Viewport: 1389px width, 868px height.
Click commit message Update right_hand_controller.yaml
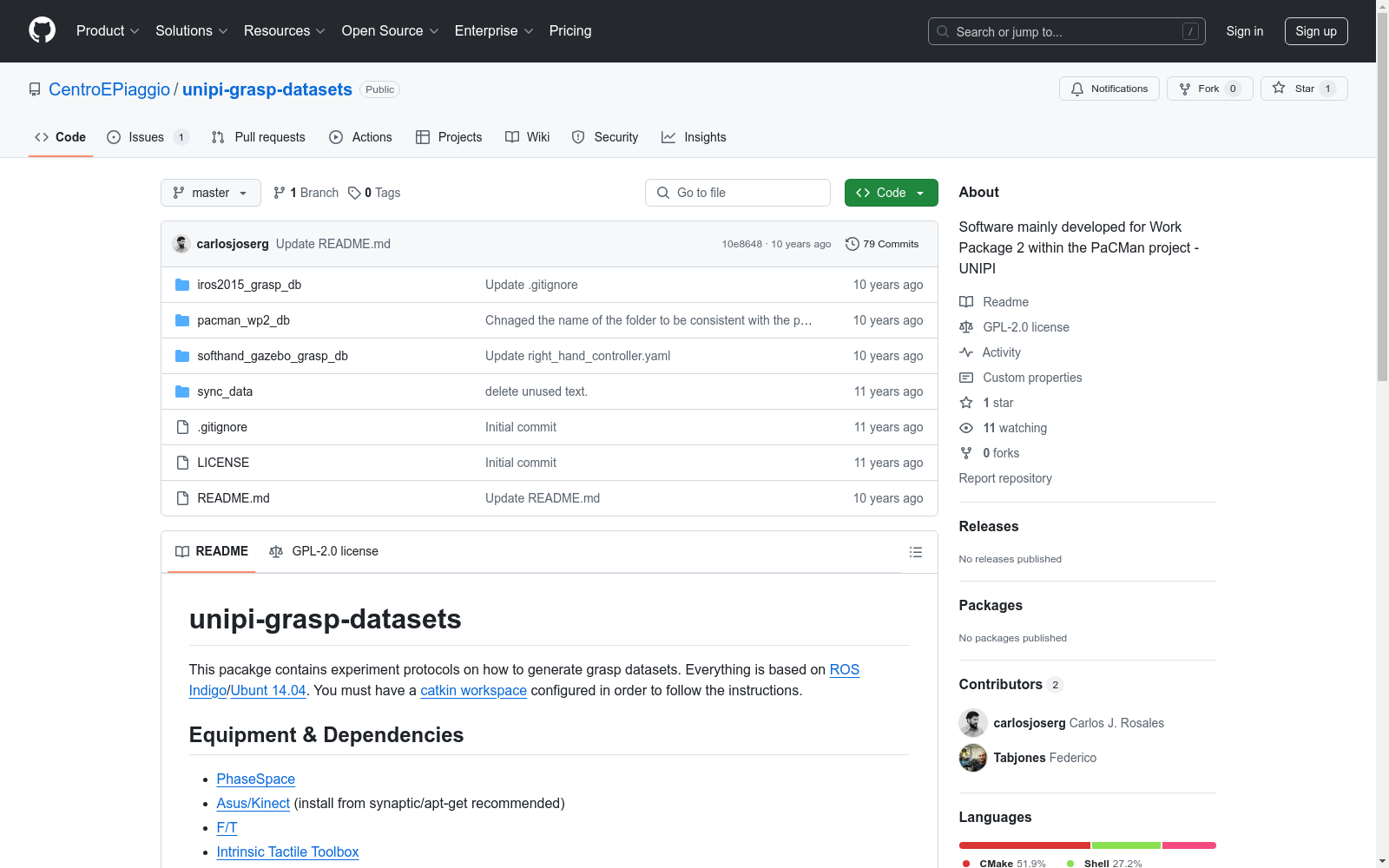pos(577,356)
